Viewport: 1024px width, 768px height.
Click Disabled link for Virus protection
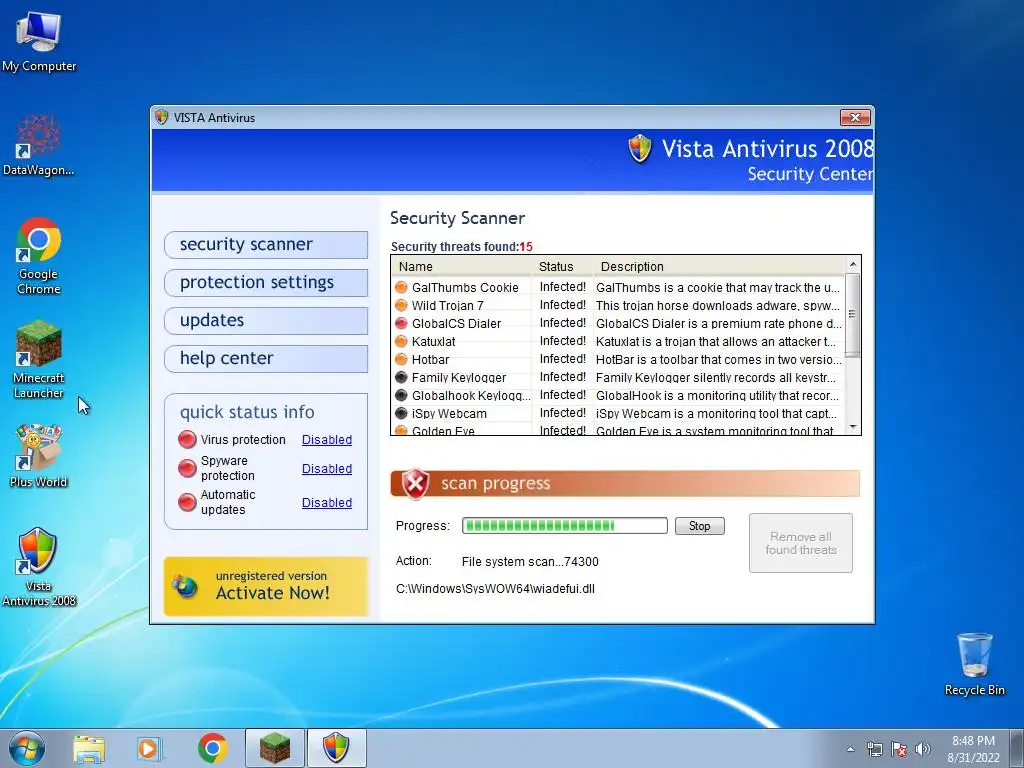(327, 440)
